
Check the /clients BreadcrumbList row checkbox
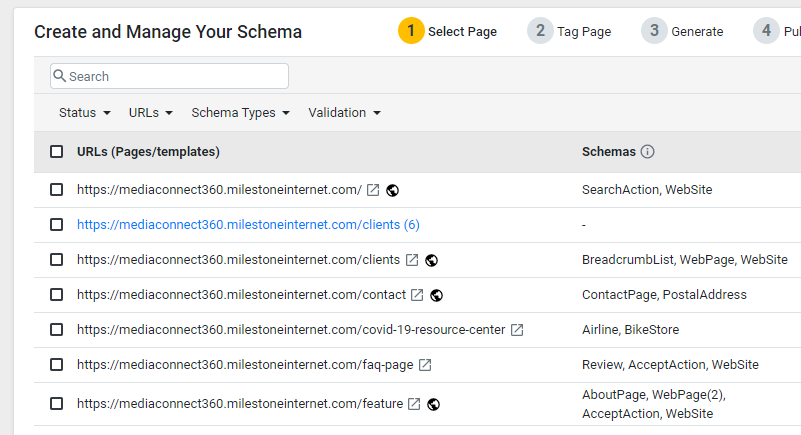coord(57,259)
